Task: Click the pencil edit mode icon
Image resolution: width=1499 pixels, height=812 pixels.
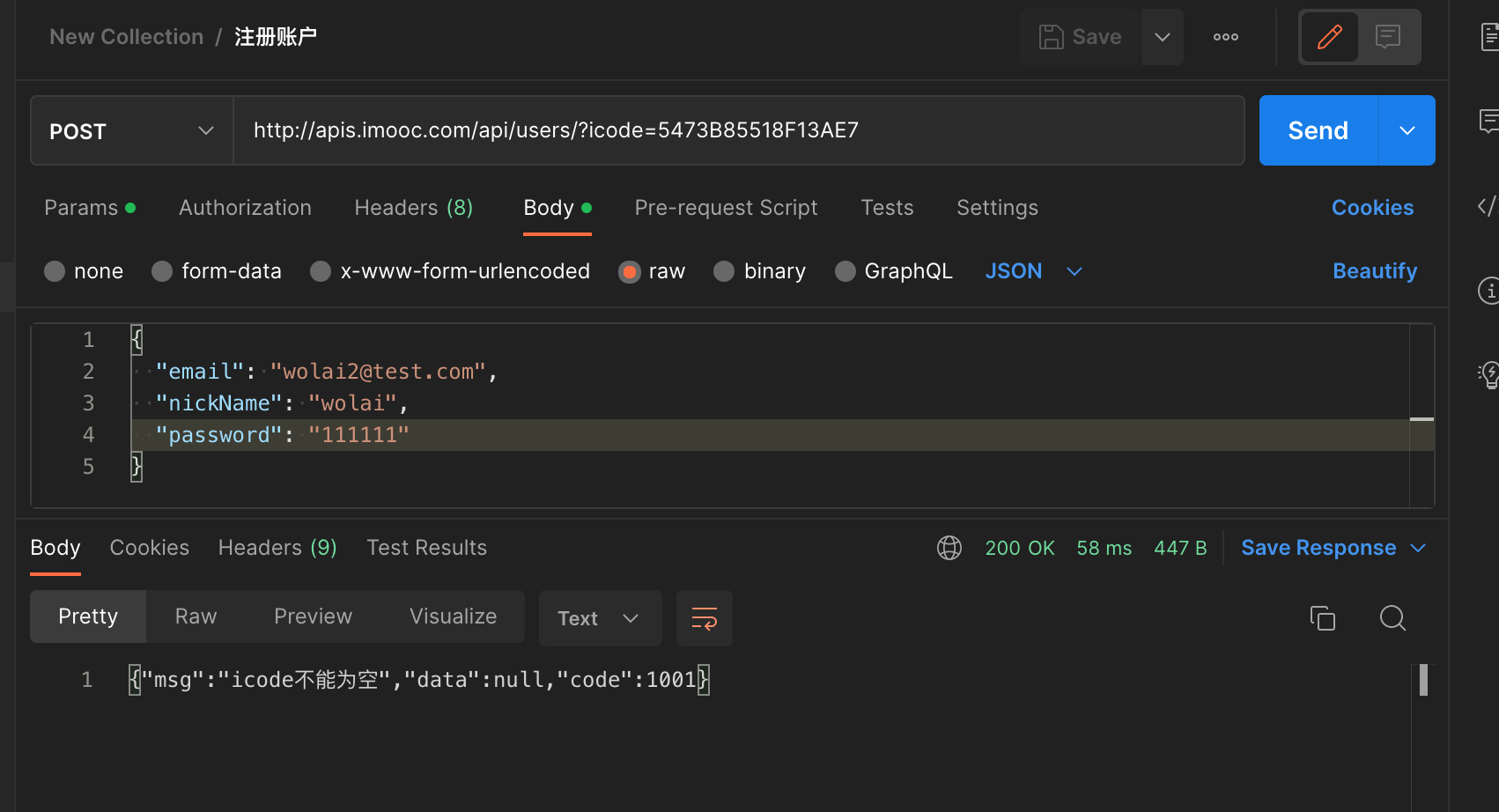Action: (x=1329, y=37)
